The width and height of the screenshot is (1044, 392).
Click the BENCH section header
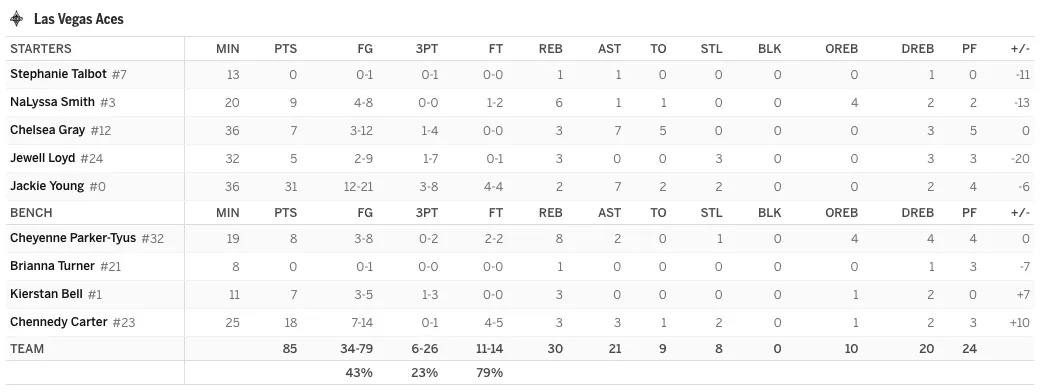click(31, 213)
